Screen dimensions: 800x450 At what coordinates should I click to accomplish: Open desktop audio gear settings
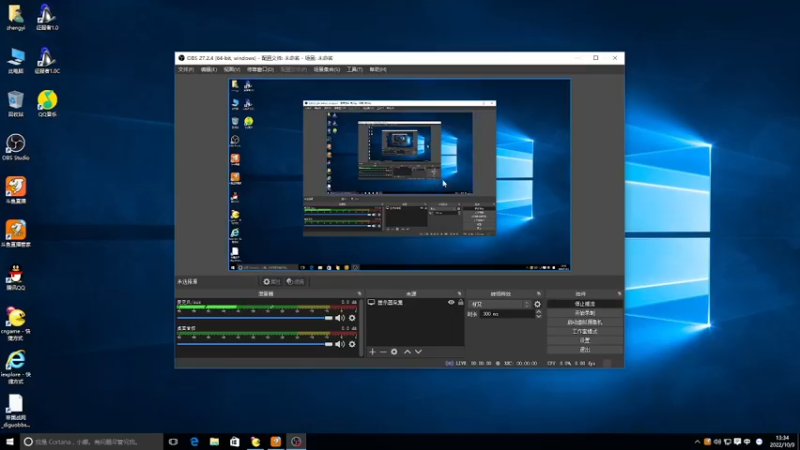coord(352,344)
